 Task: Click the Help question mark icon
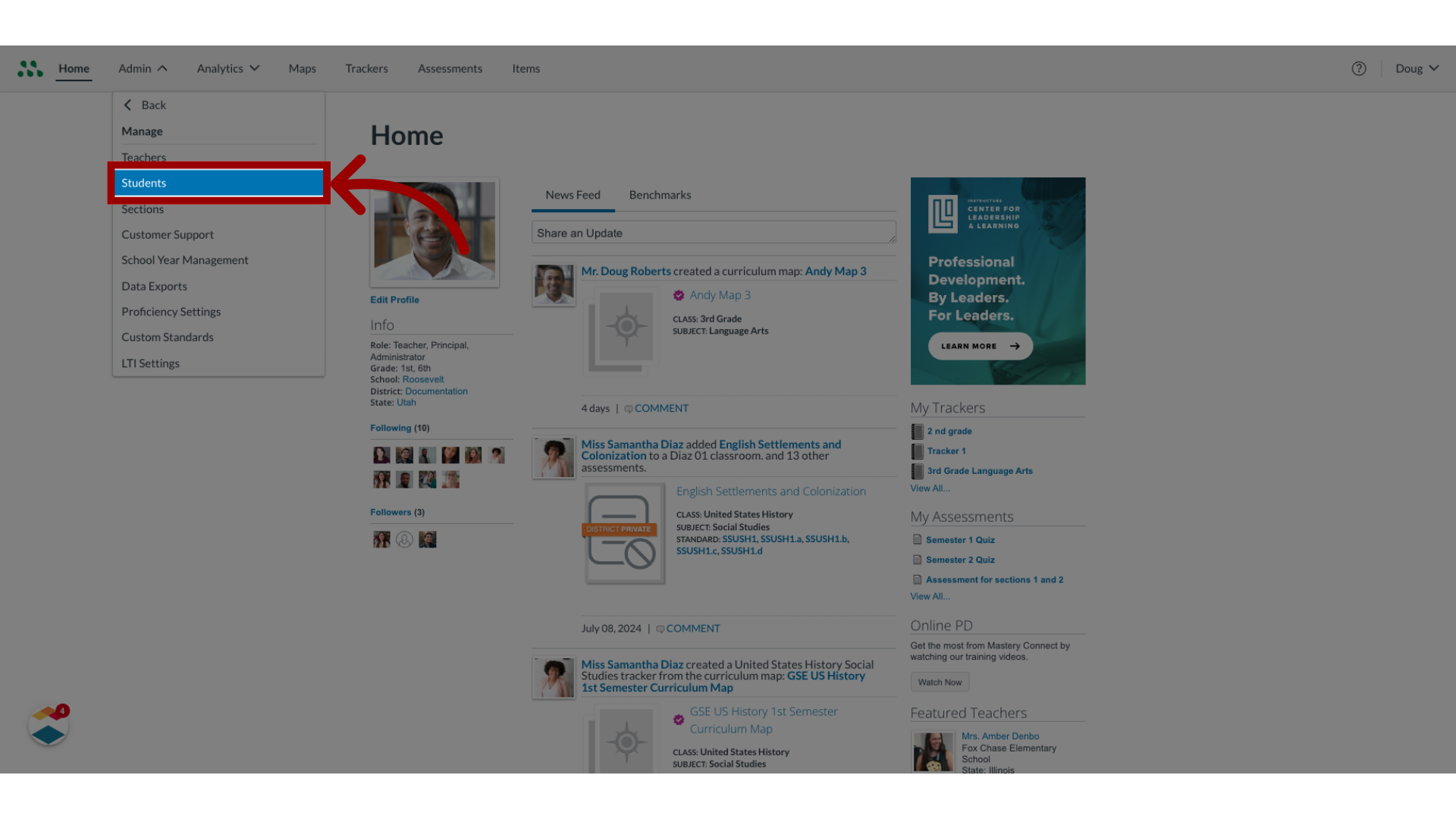tap(1358, 68)
